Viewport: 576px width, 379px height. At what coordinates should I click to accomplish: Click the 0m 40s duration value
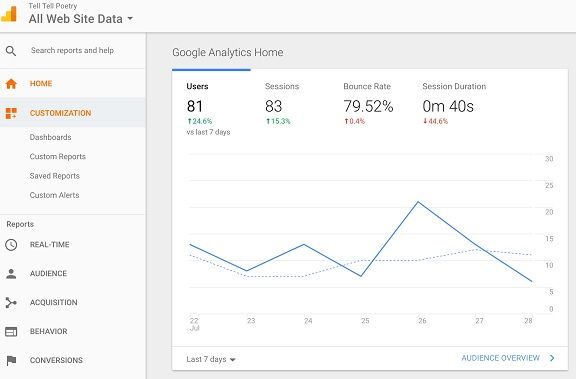click(x=448, y=106)
